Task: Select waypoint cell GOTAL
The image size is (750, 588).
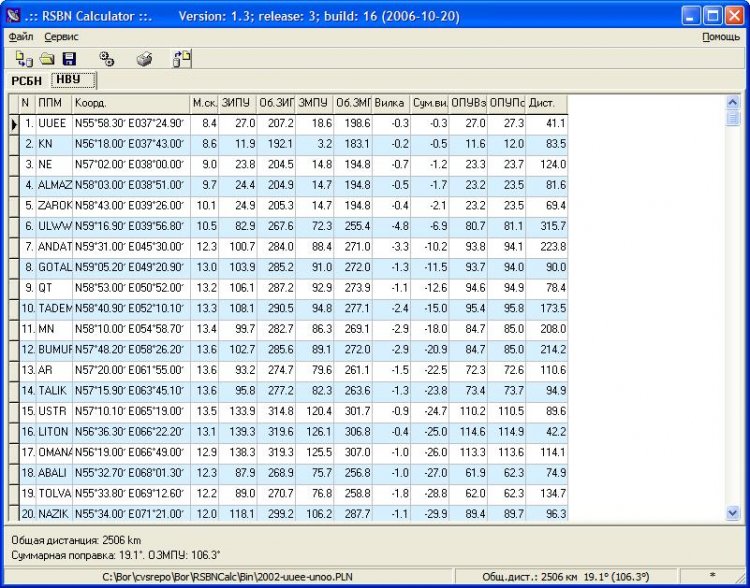Action: (54, 268)
